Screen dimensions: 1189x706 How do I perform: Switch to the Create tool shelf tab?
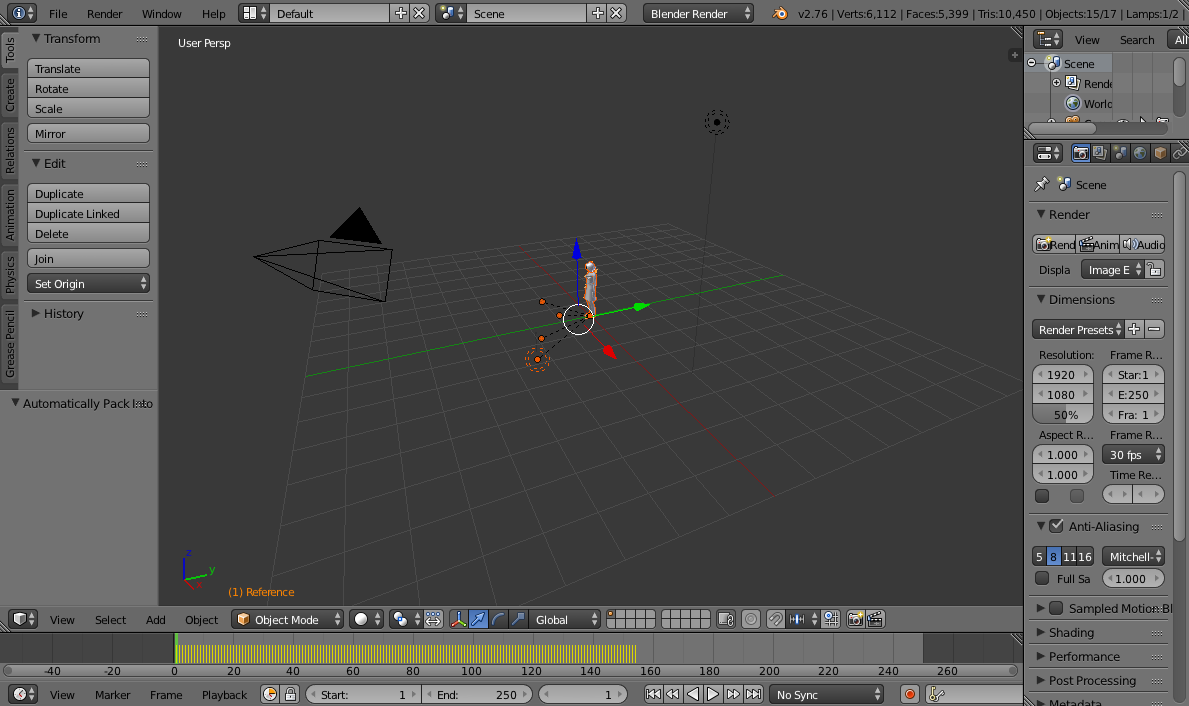9,93
